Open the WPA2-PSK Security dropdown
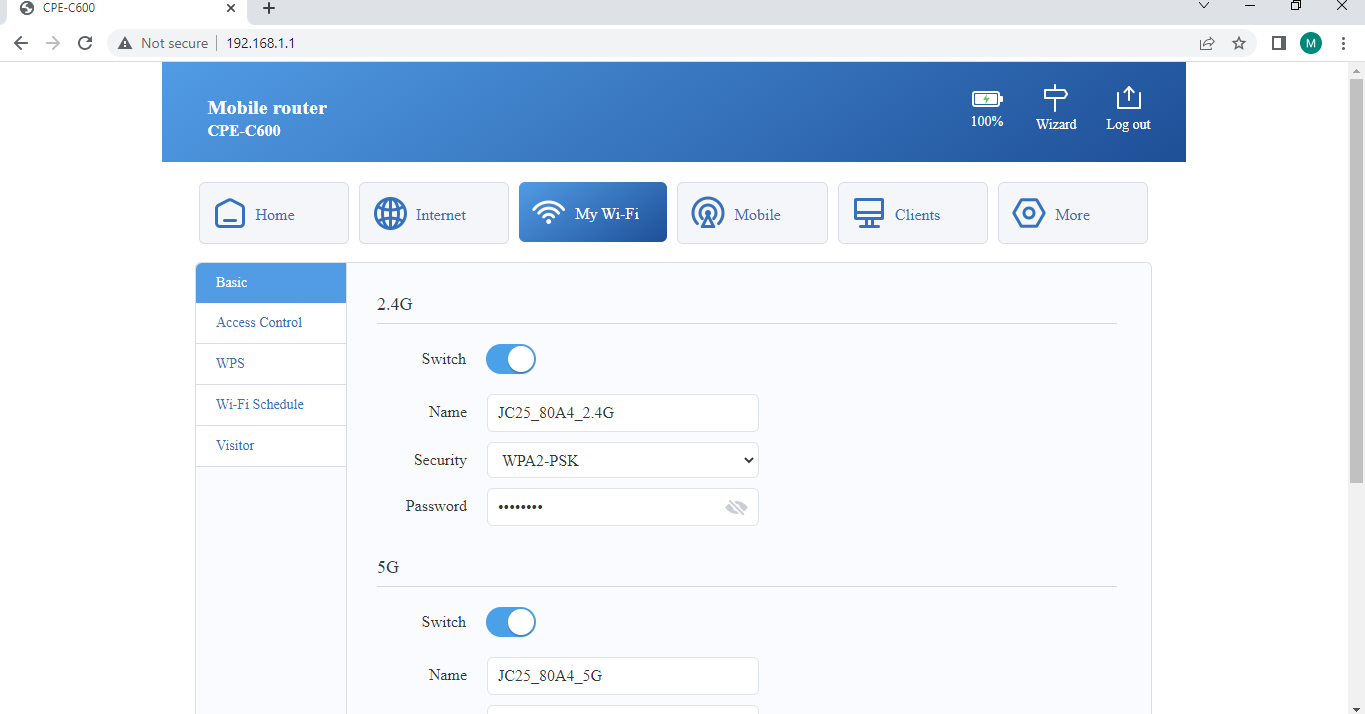Screen dimensions: 1365x714 coord(622,461)
